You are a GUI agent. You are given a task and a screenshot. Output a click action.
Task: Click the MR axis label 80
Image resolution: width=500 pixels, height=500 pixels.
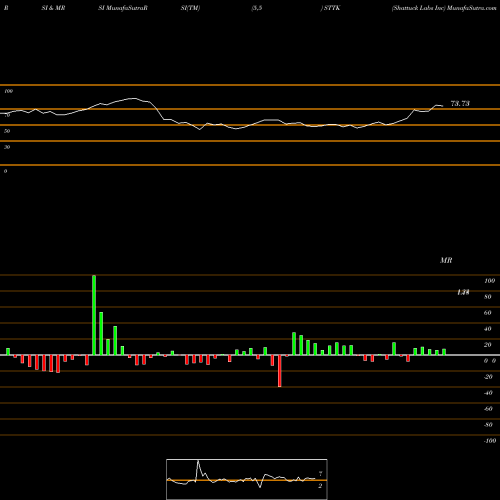[488, 297]
